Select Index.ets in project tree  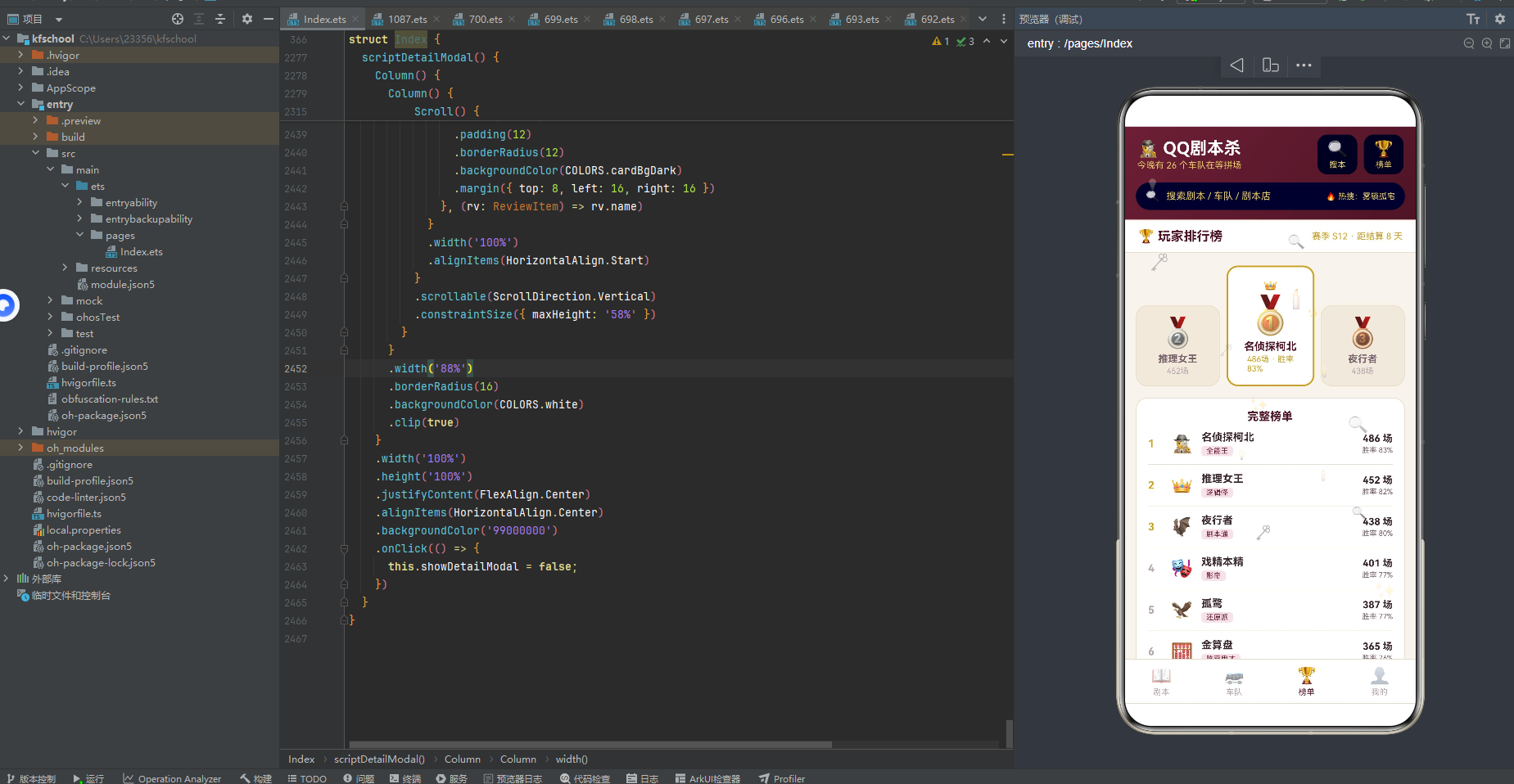pyautogui.click(x=134, y=252)
